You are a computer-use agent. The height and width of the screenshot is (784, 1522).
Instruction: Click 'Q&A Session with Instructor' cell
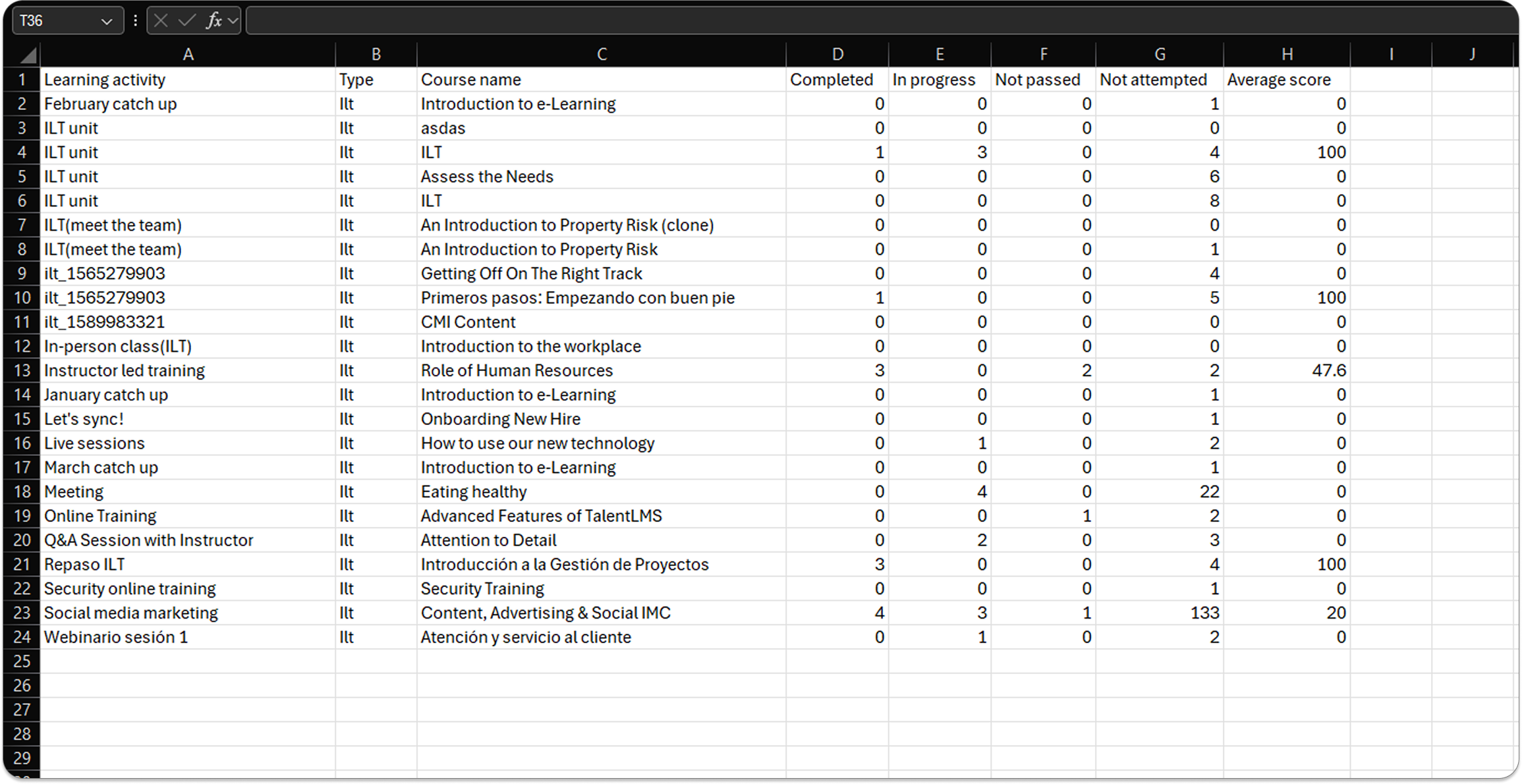coord(188,540)
